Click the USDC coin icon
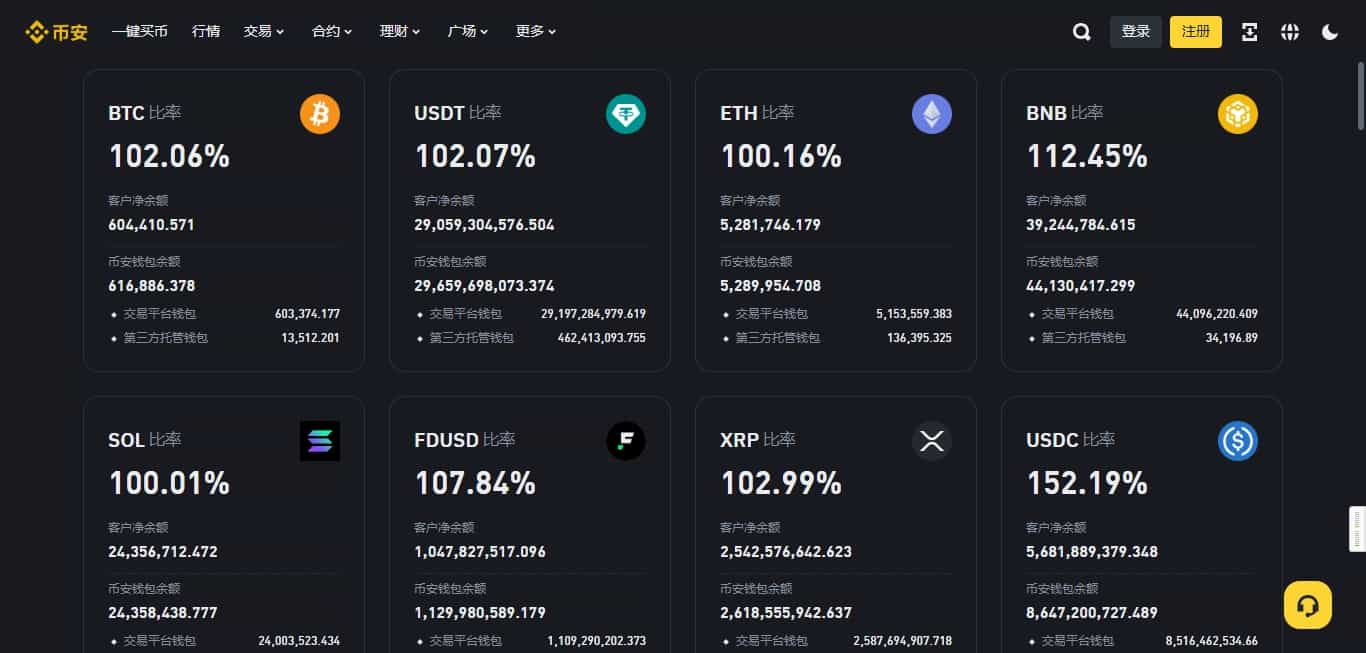 tap(1237, 440)
